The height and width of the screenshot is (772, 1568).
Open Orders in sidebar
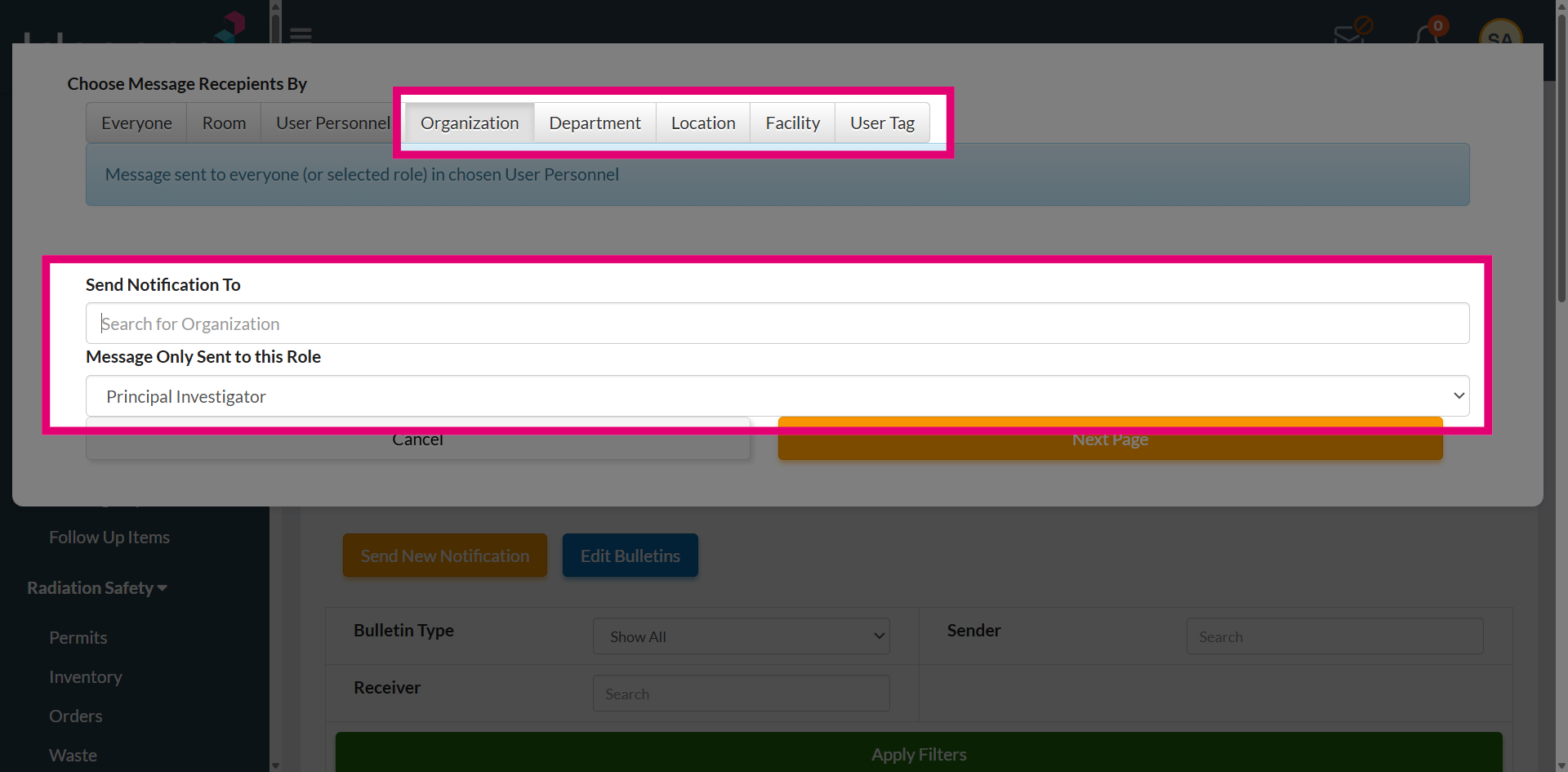point(76,716)
